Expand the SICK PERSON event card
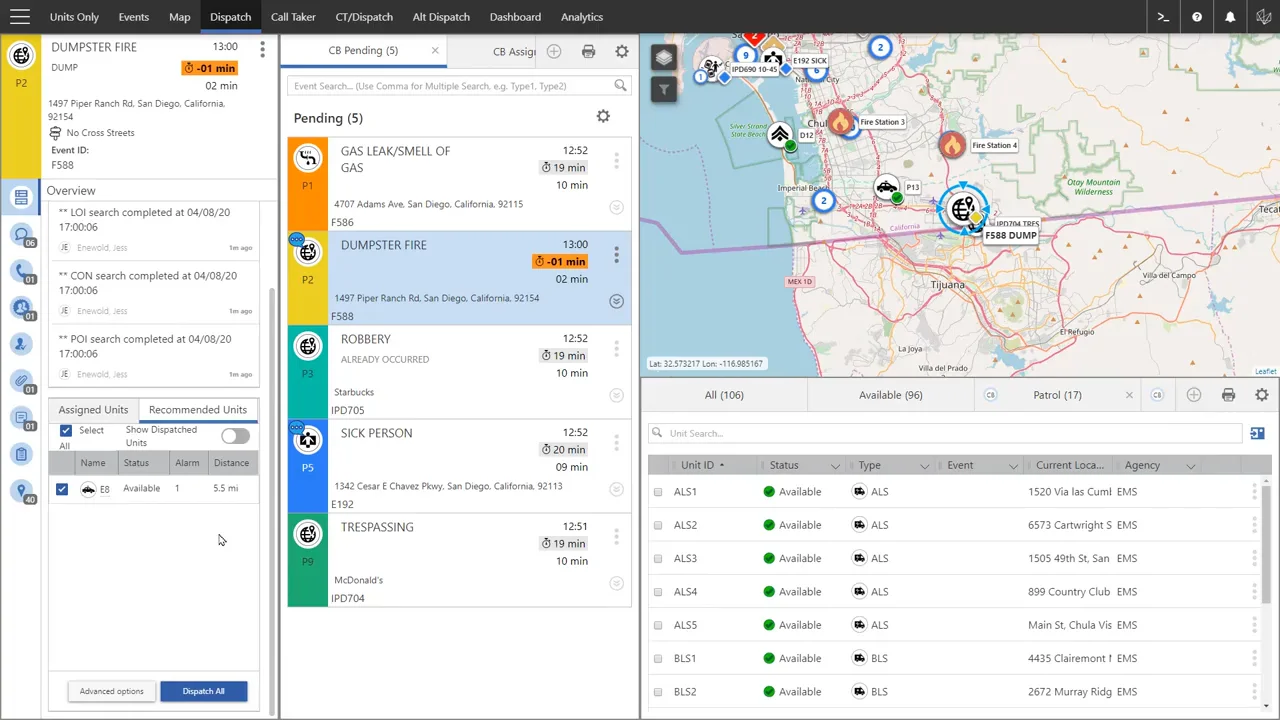The image size is (1280, 720). (616, 489)
